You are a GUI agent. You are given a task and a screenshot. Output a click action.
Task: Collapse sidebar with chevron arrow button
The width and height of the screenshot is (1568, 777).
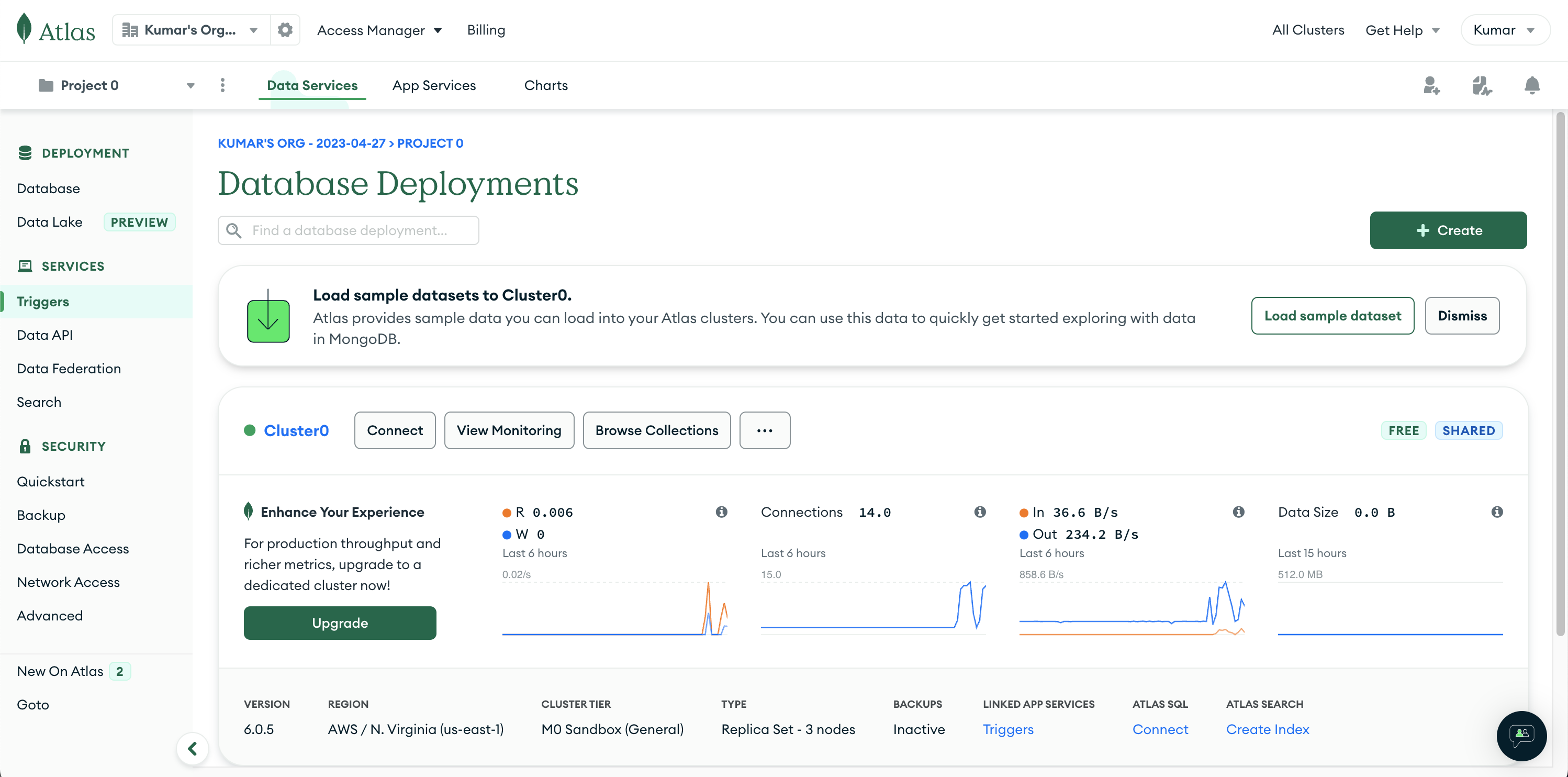pyautogui.click(x=193, y=748)
